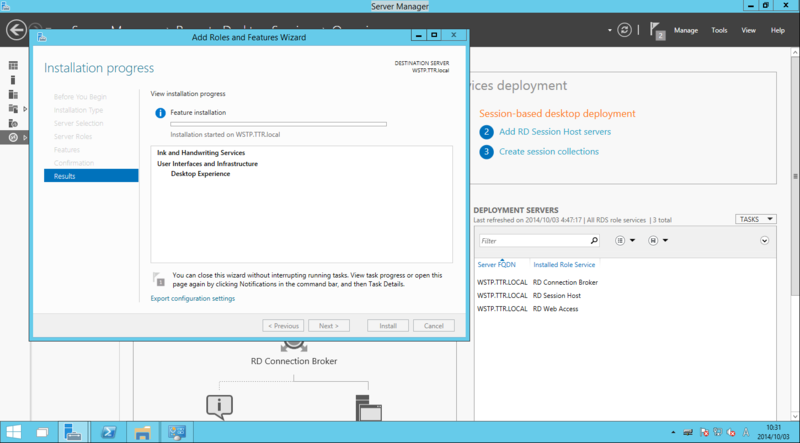Click the Previous button in the wizard

283,326
